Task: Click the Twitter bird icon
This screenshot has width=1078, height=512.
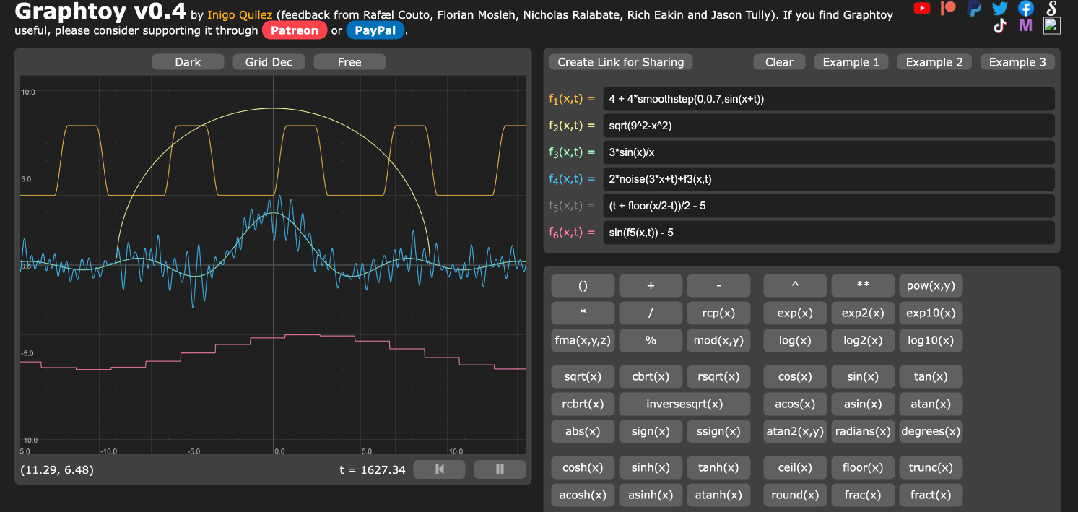Action: [1000, 8]
